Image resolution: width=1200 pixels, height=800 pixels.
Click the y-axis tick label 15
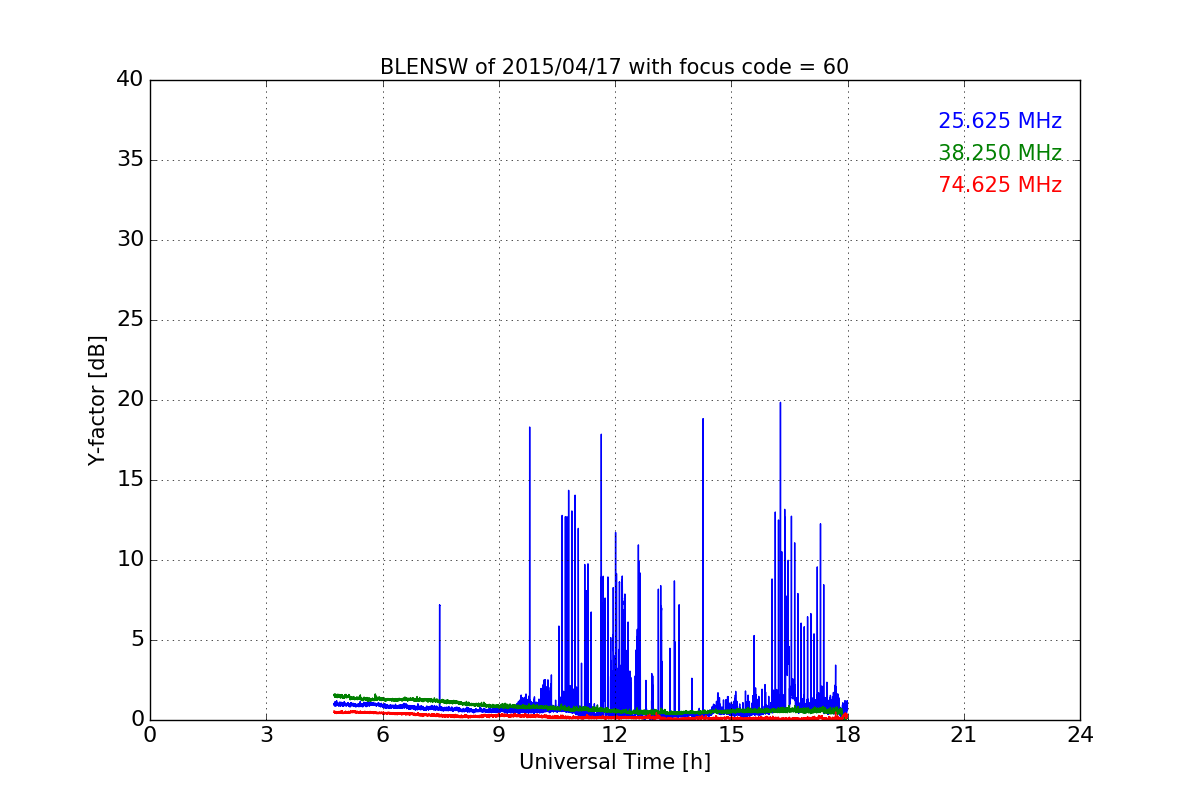(x=130, y=480)
